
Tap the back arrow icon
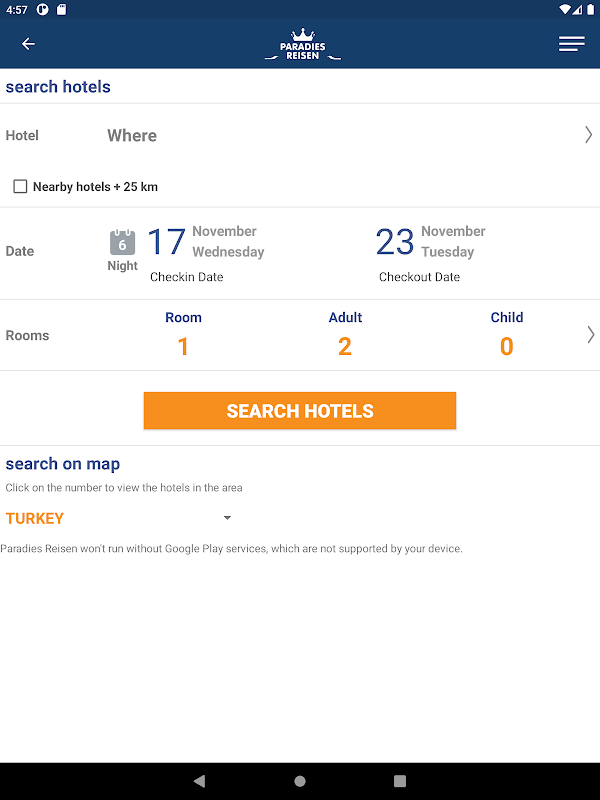[x=28, y=44]
